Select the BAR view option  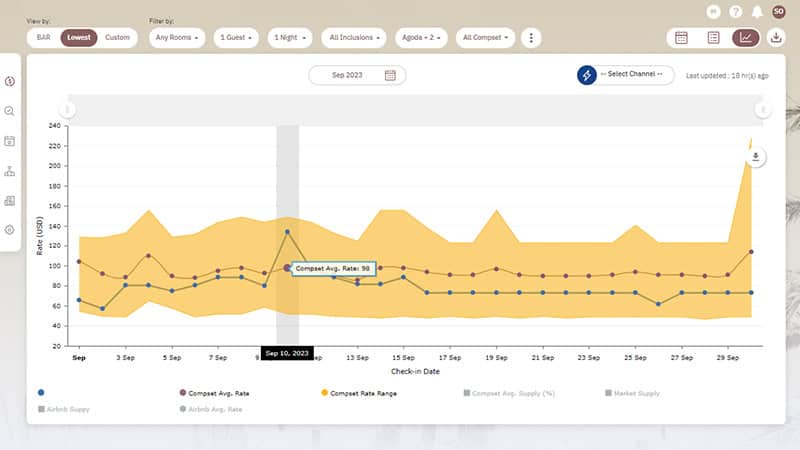coord(44,38)
